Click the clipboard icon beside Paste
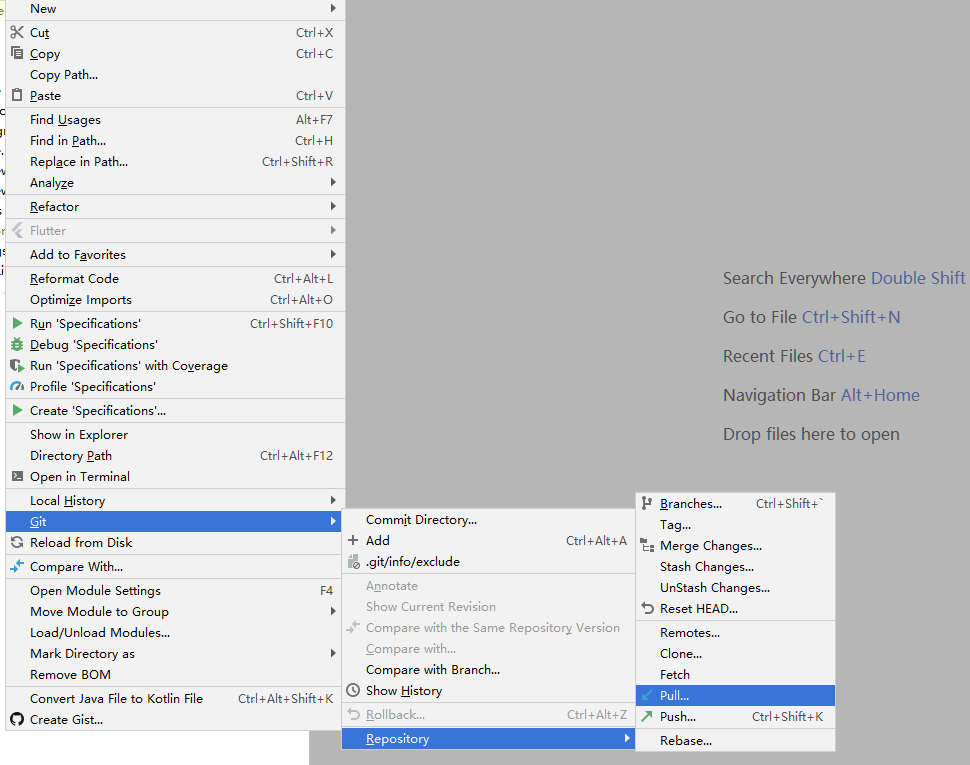The height and width of the screenshot is (765, 970). coord(18,95)
